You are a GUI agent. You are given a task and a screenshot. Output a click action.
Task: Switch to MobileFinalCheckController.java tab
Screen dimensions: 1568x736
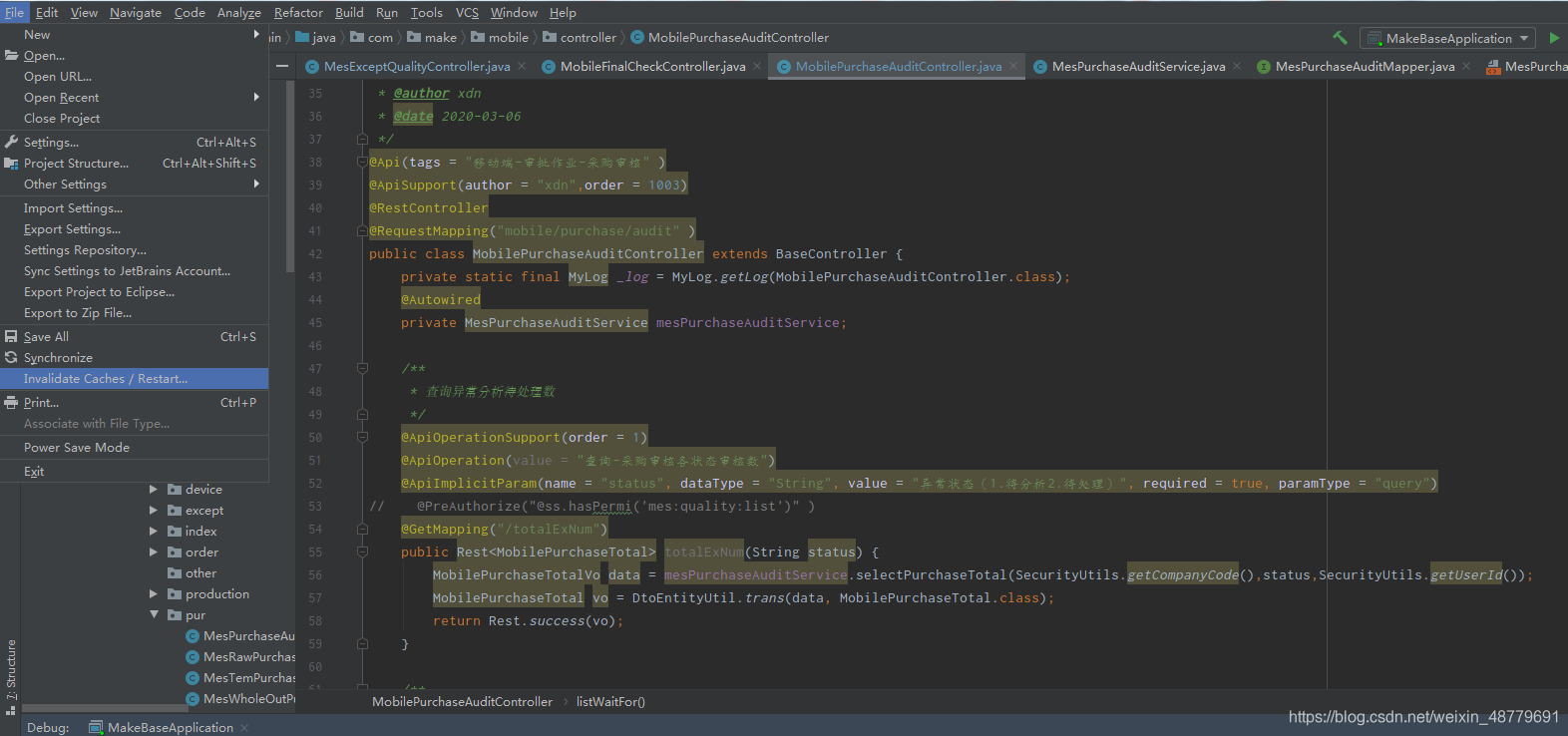pos(652,66)
